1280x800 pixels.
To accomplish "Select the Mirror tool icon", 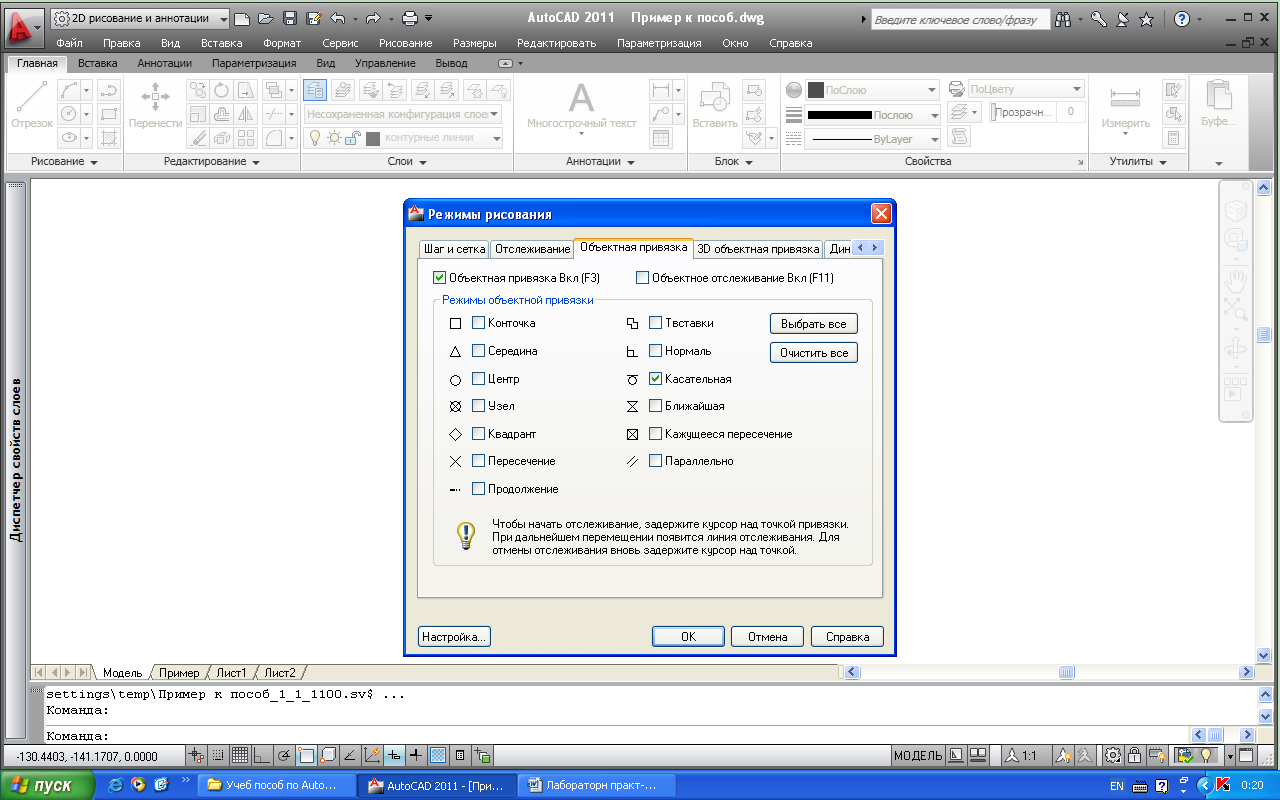I will tap(245, 114).
